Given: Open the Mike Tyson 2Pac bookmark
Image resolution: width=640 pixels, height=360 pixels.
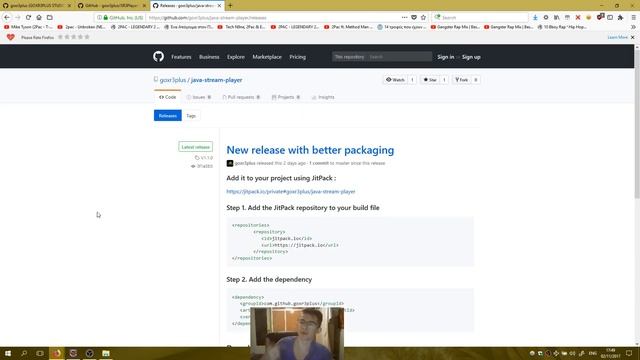Looking at the screenshot, I should point(29,27).
